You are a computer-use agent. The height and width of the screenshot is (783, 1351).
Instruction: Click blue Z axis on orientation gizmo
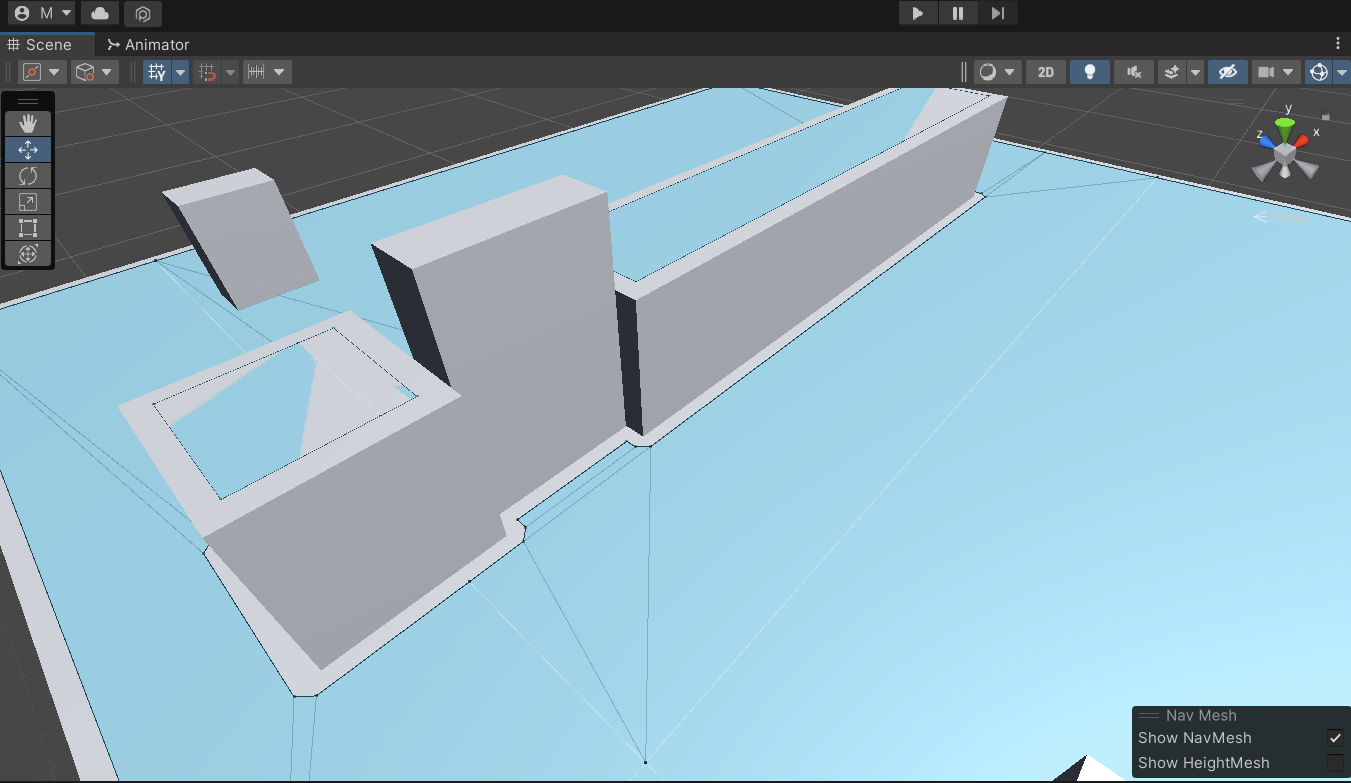point(1267,142)
